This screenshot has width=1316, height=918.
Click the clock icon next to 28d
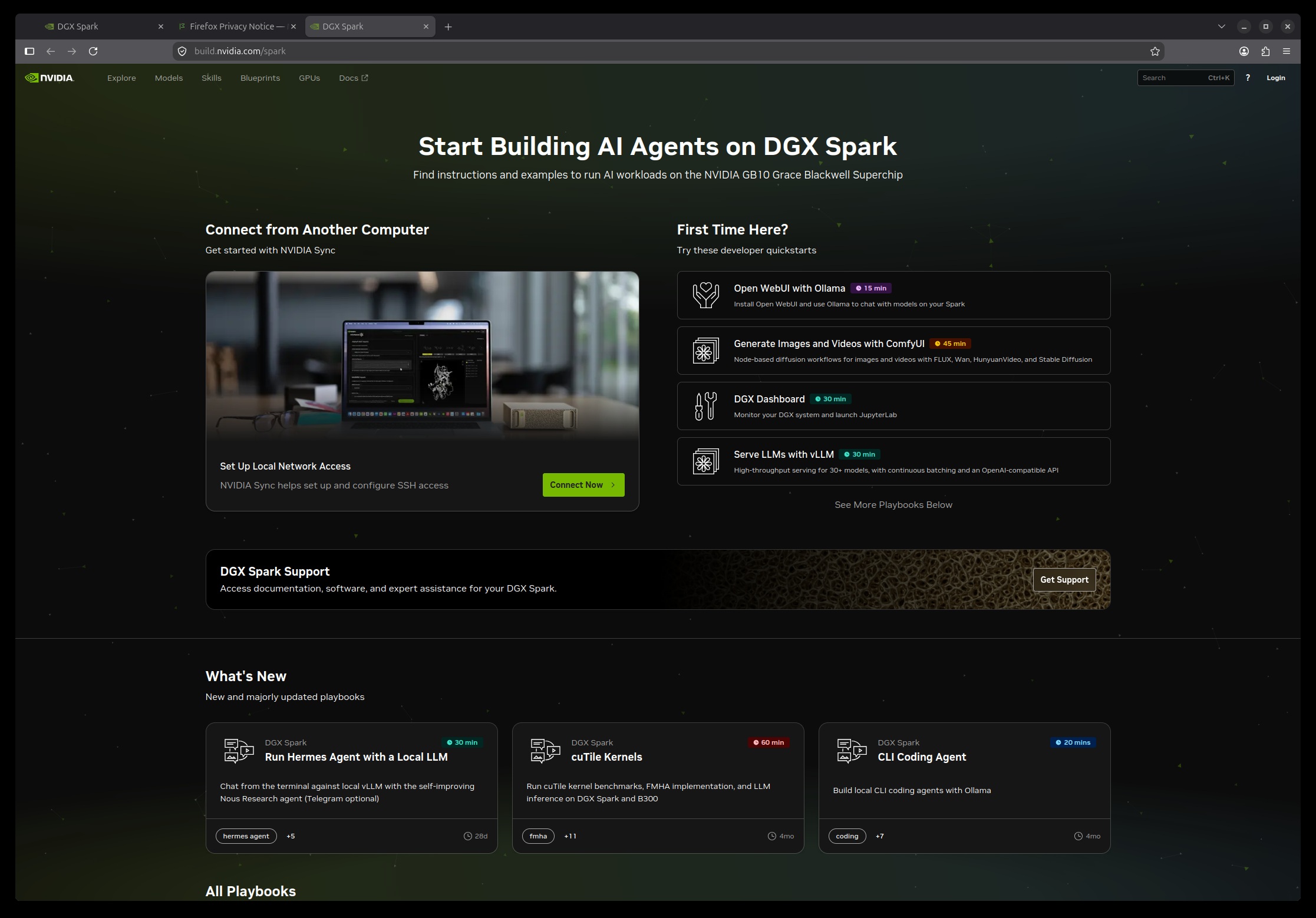pos(468,836)
